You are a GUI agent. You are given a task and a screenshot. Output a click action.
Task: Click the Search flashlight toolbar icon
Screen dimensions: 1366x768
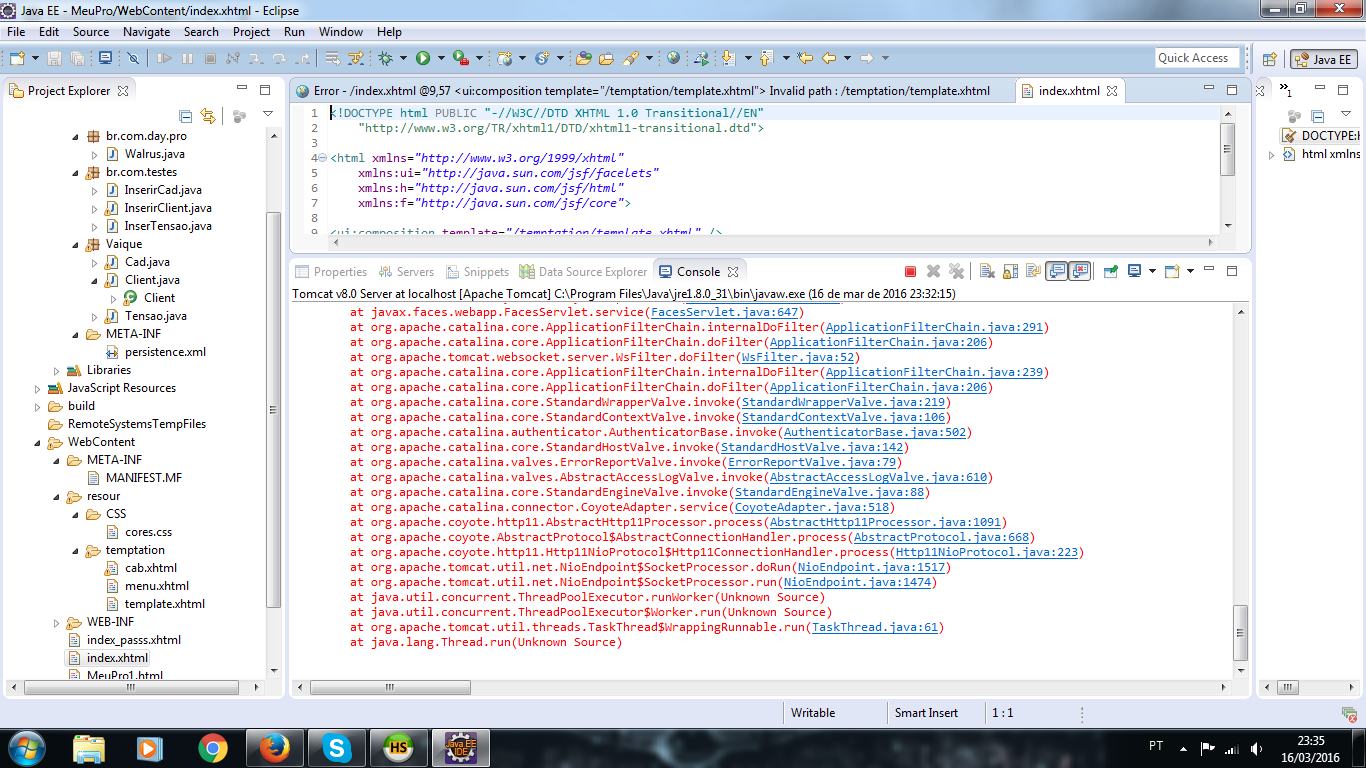click(x=632, y=58)
